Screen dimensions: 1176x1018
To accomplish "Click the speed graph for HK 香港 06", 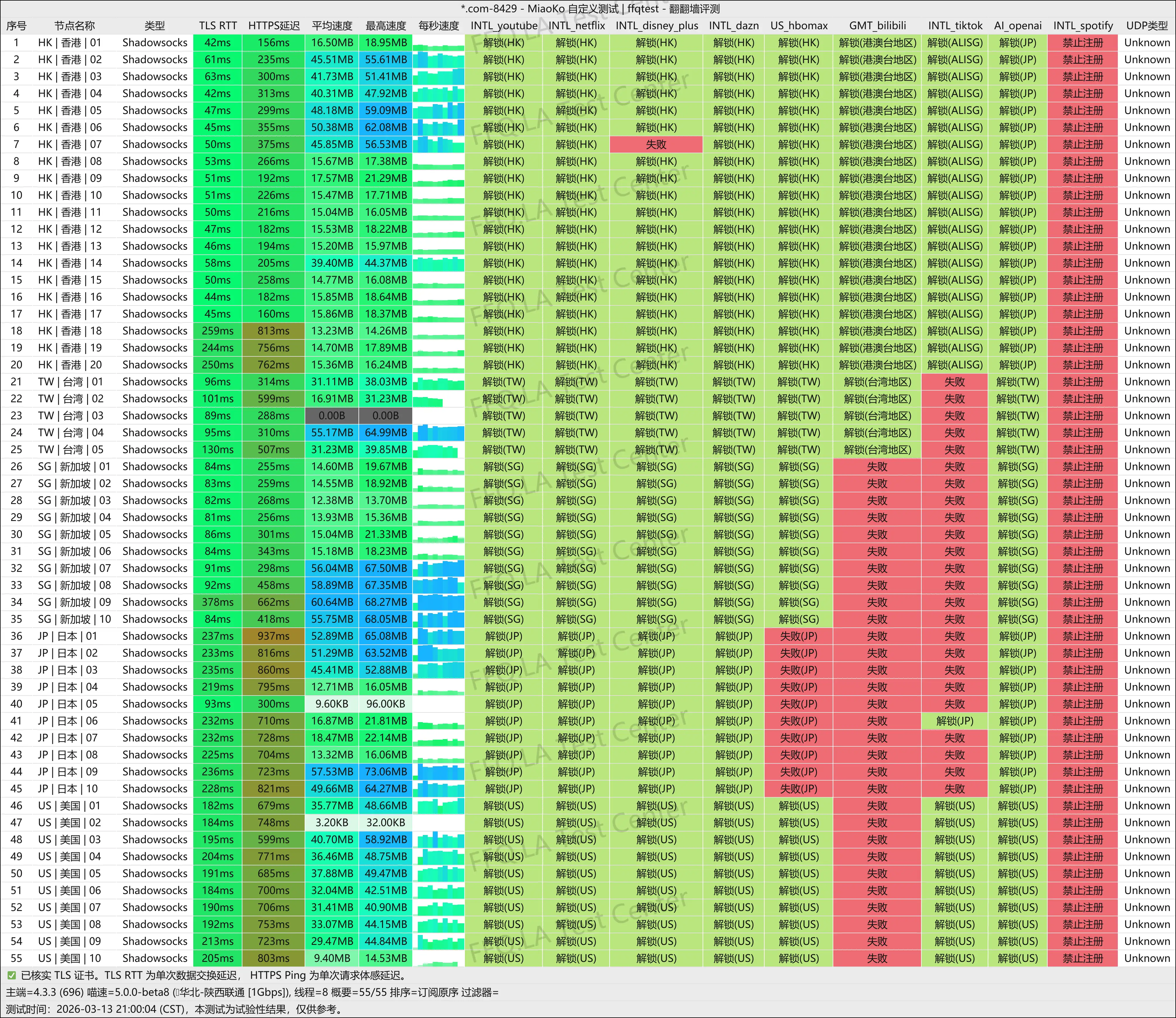I will click(x=438, y=127).
